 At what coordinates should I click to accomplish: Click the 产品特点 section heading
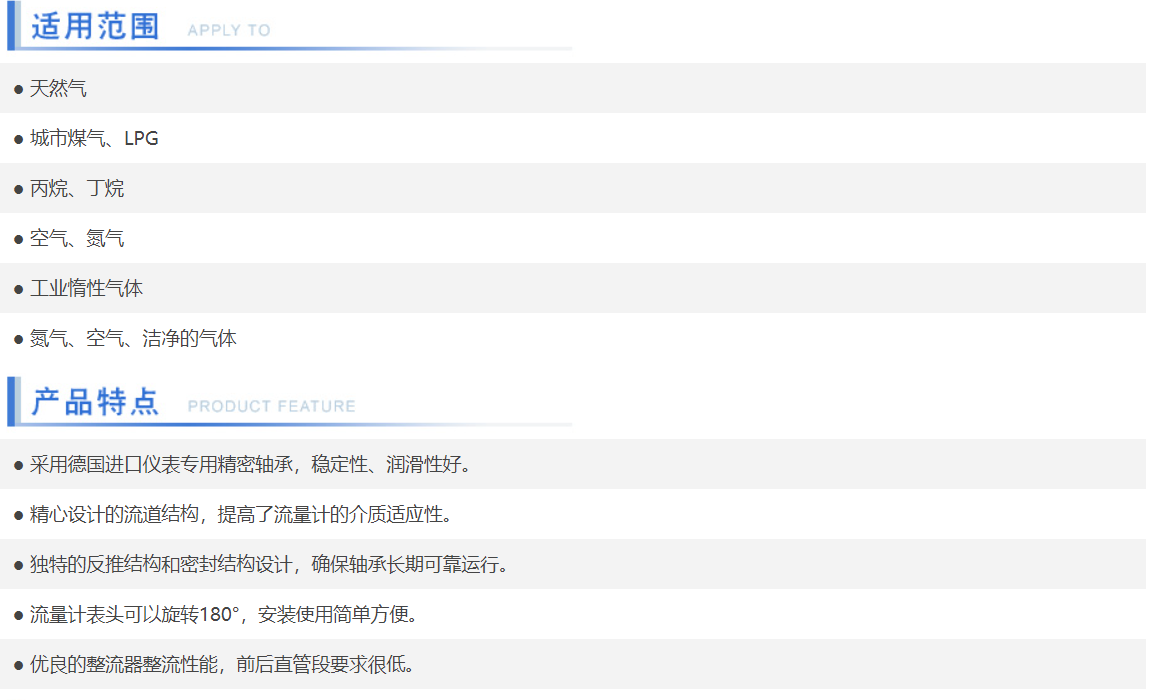(x=95, y=402)
